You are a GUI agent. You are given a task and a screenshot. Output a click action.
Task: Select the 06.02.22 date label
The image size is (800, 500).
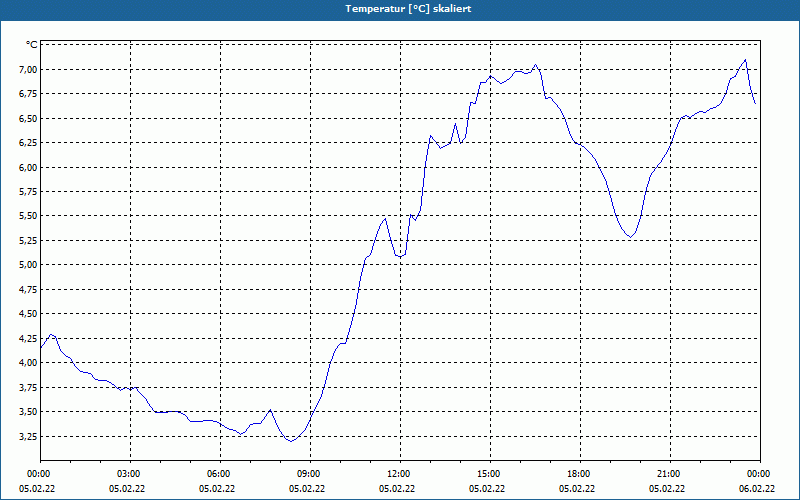(757, 489)
